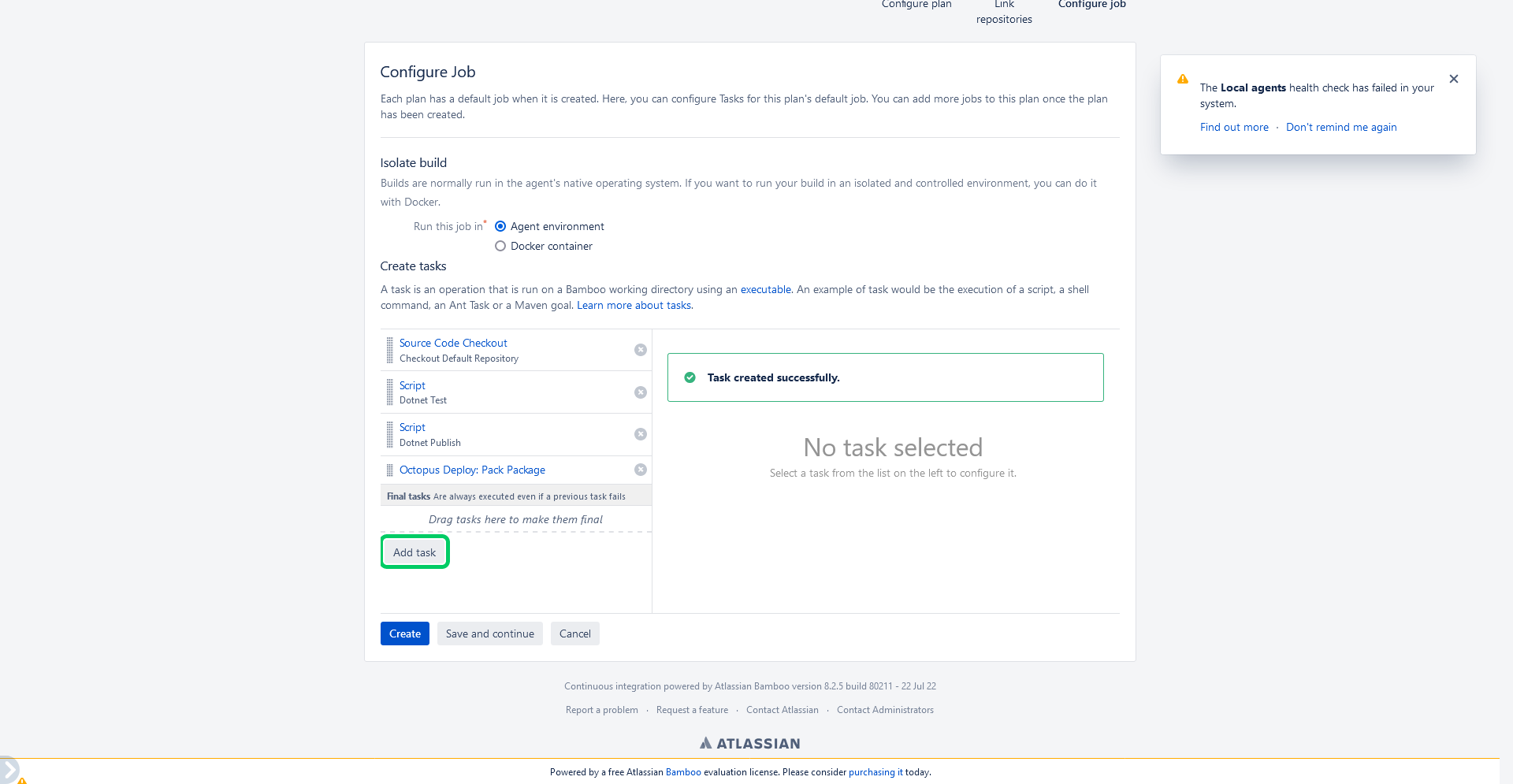Image resolution: width=1513 pixels, height=784 pixels.
Task: Click Save and continue
Action: point(490,634)
